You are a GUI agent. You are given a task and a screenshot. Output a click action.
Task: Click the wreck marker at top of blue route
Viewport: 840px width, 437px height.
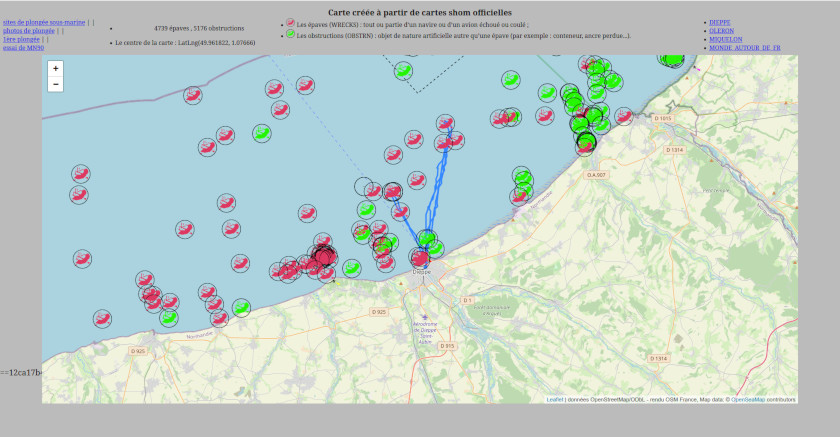pyautogui.click(x=446, y=124)
